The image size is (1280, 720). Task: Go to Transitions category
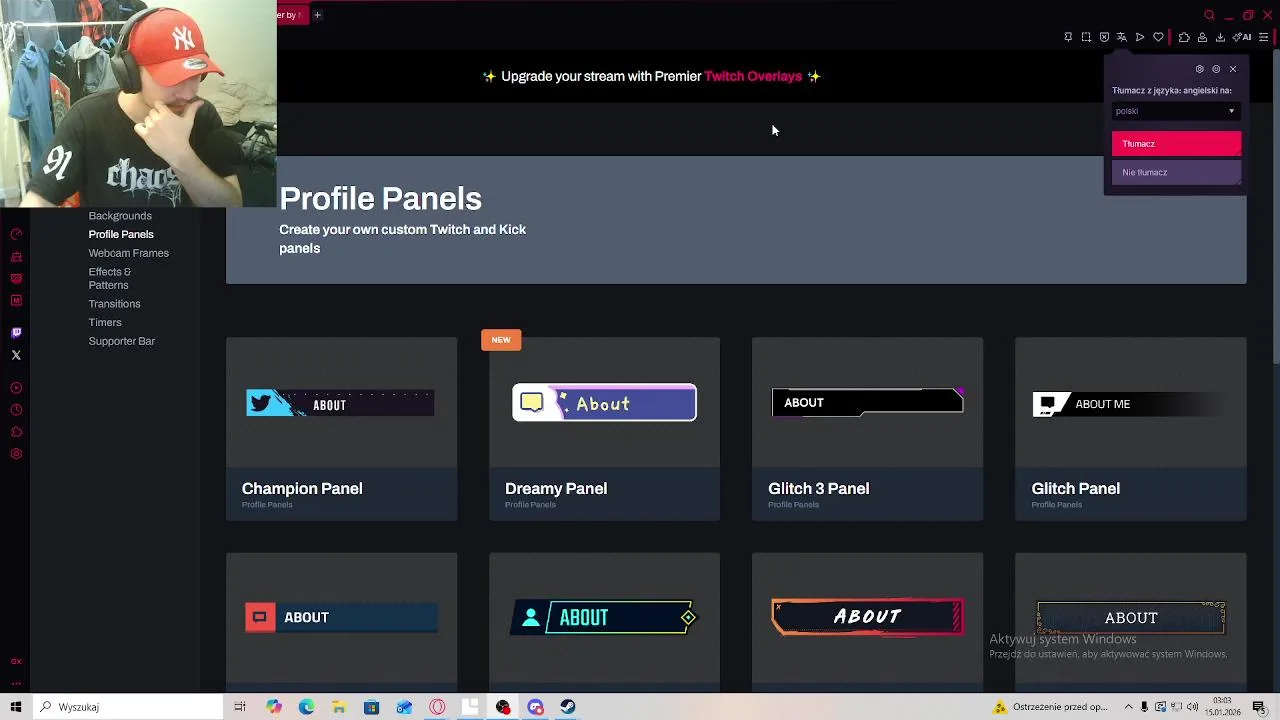coord(114,304)
